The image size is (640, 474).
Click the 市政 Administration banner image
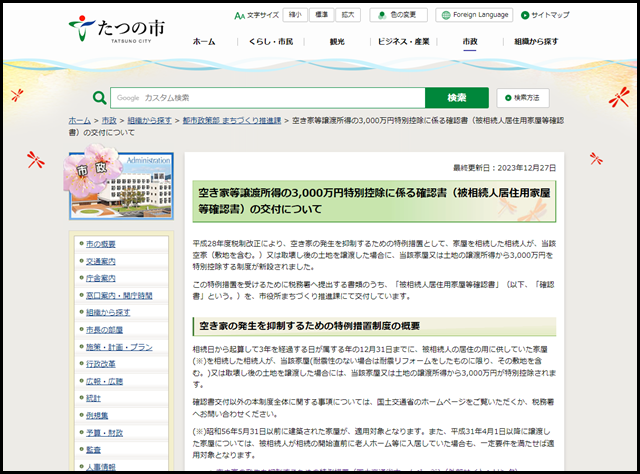pos(121,185)
